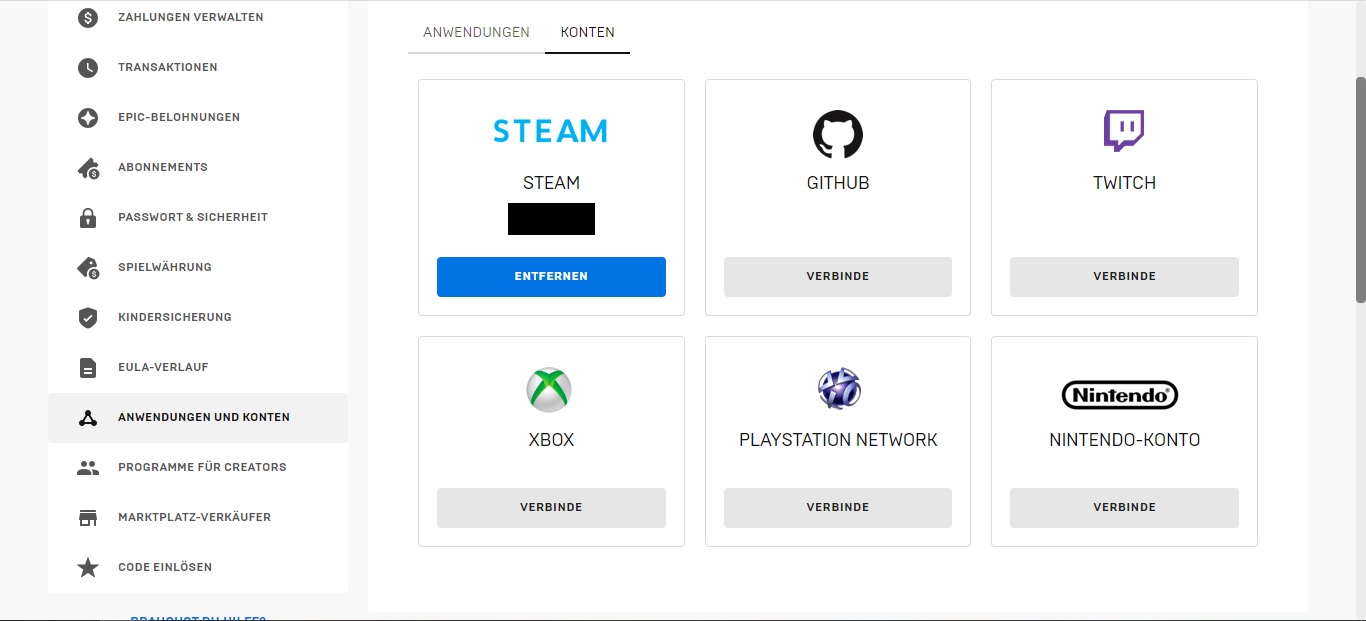Click the padlock icon beside Passwort & Sicherheit
This screenshot has height=621, width=1366.
(88, 217)
